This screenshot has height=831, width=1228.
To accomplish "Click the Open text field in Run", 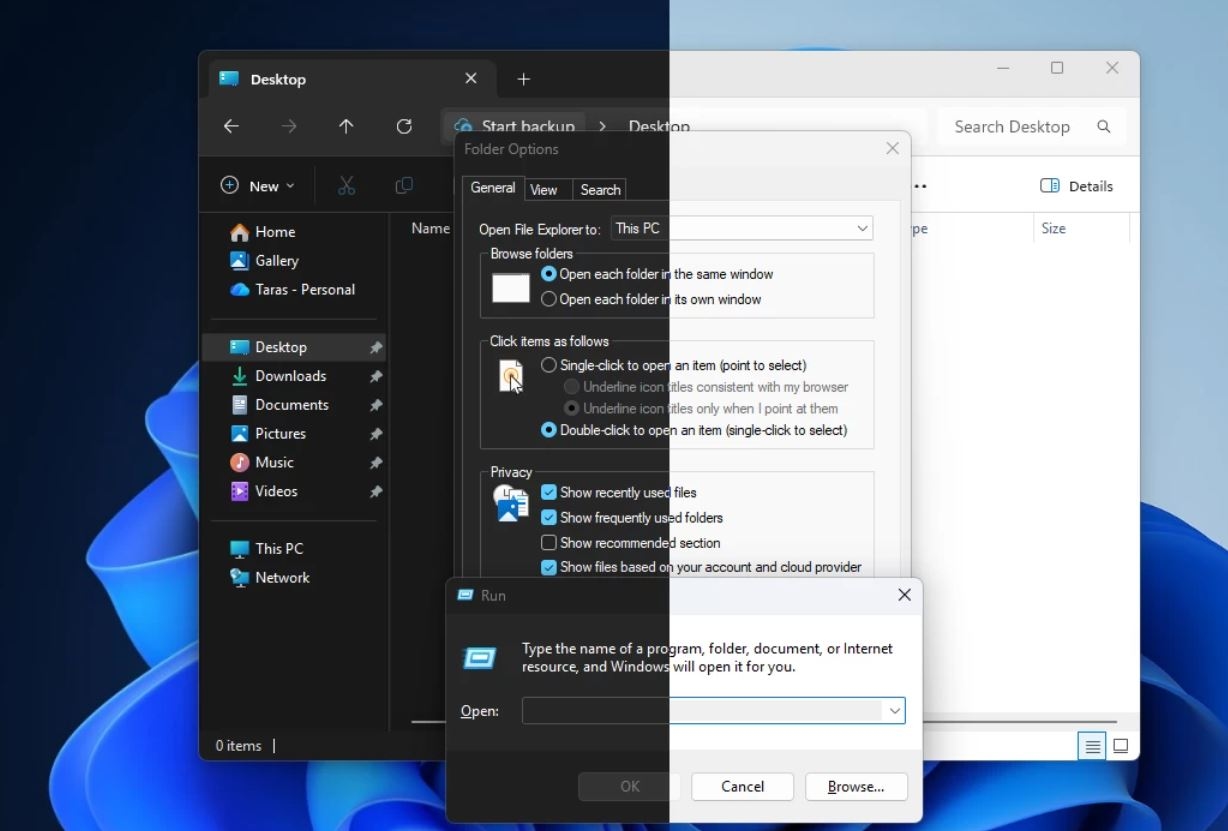I will click(x=701, y=711).
